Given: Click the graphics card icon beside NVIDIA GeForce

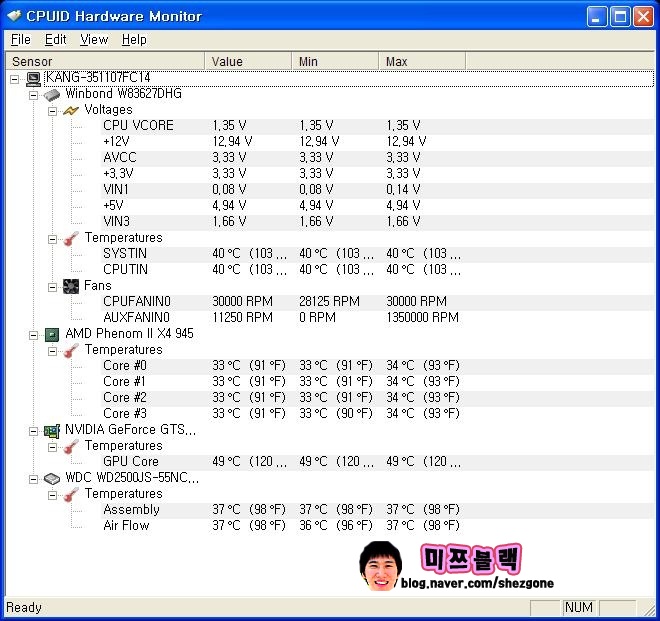Looking at the screenshot, I should [x=52, y=431].
